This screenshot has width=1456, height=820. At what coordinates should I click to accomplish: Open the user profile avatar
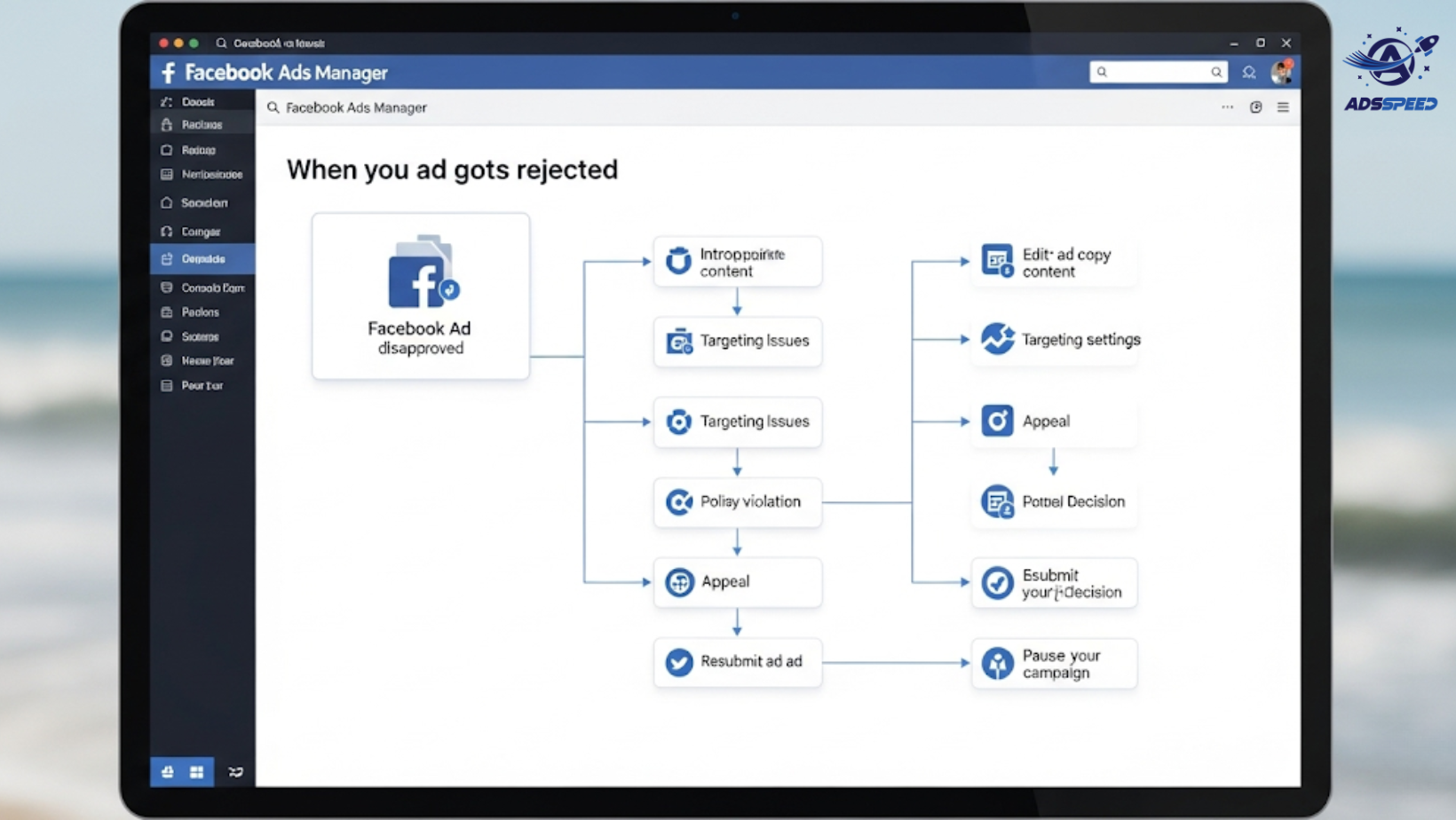(1280, 73)
